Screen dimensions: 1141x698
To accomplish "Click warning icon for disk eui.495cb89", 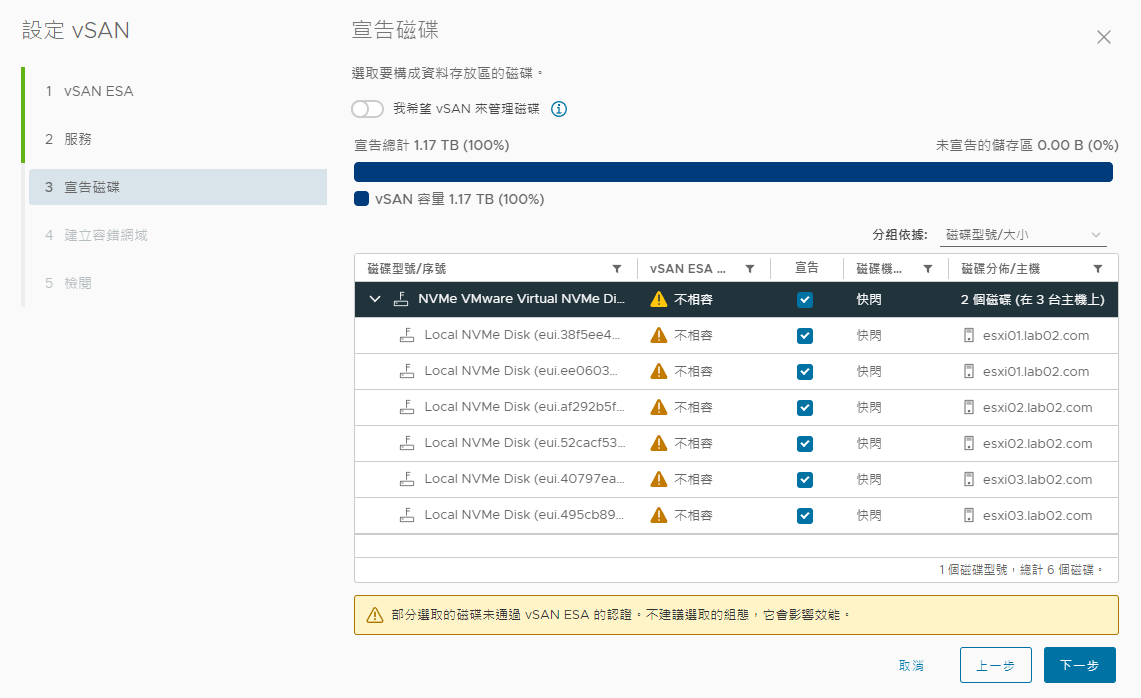I will click(x=659, y=515).
